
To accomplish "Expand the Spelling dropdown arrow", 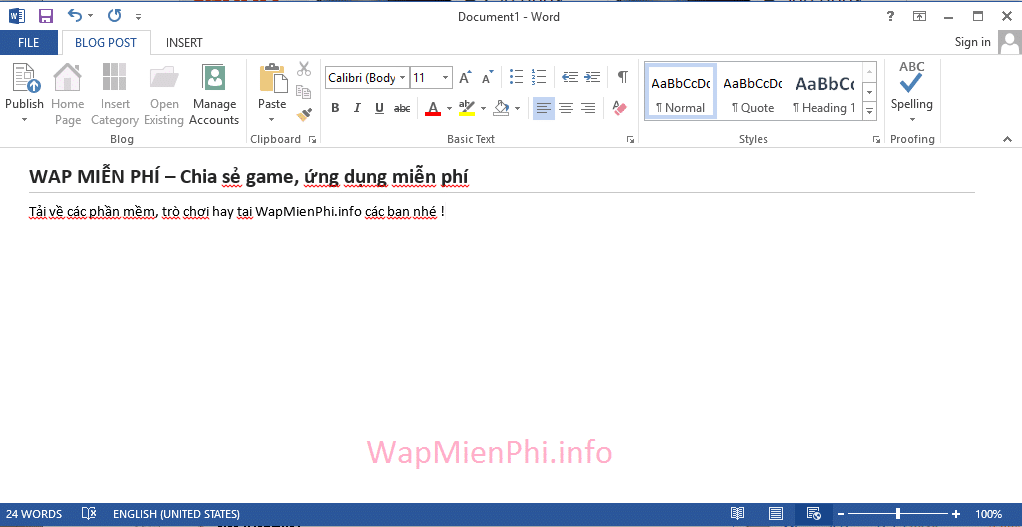I will click(912, 120).
